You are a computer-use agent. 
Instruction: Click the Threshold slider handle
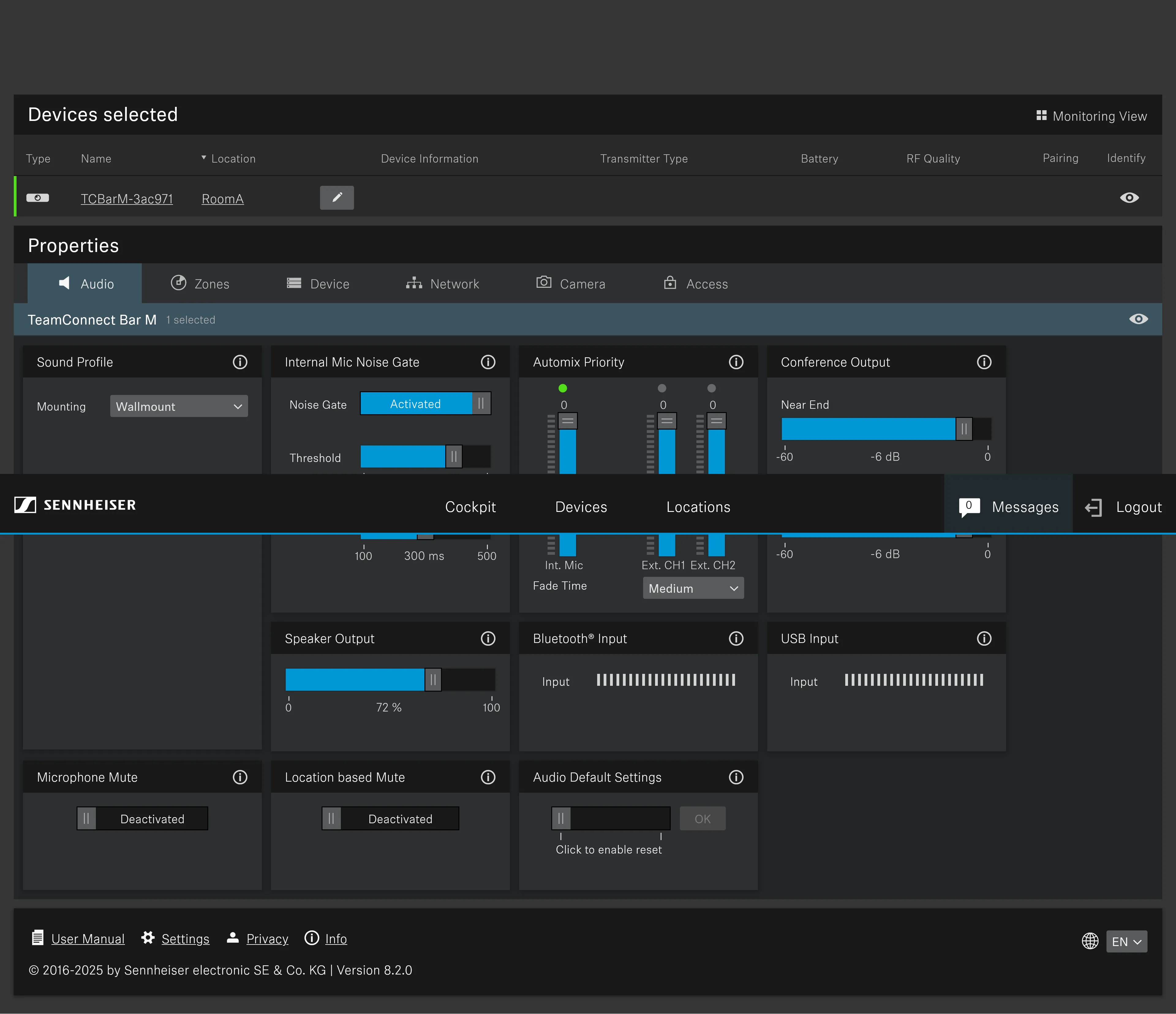454,456
